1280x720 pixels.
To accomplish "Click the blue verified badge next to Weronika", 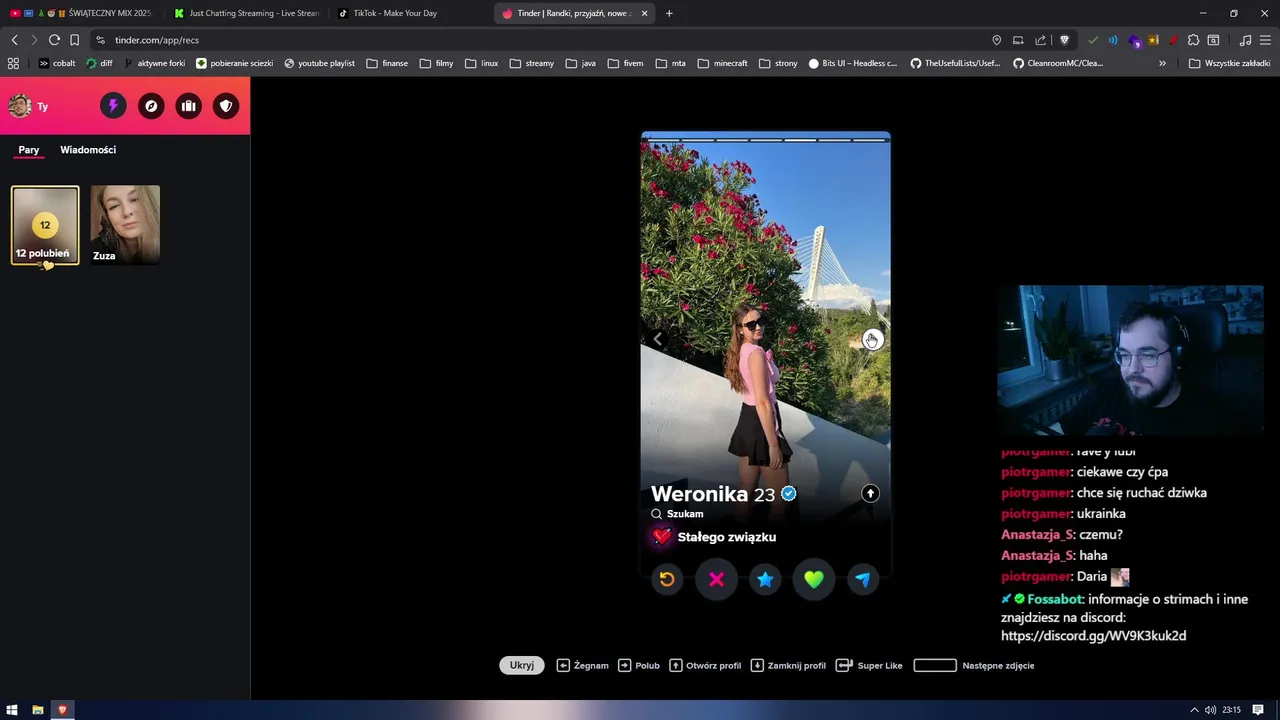I will [x=789, y=494].
